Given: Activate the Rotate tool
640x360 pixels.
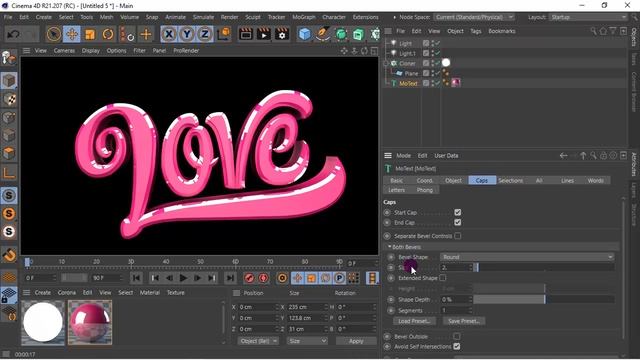Looking at the screenshot, I should [x=108, y=34].
